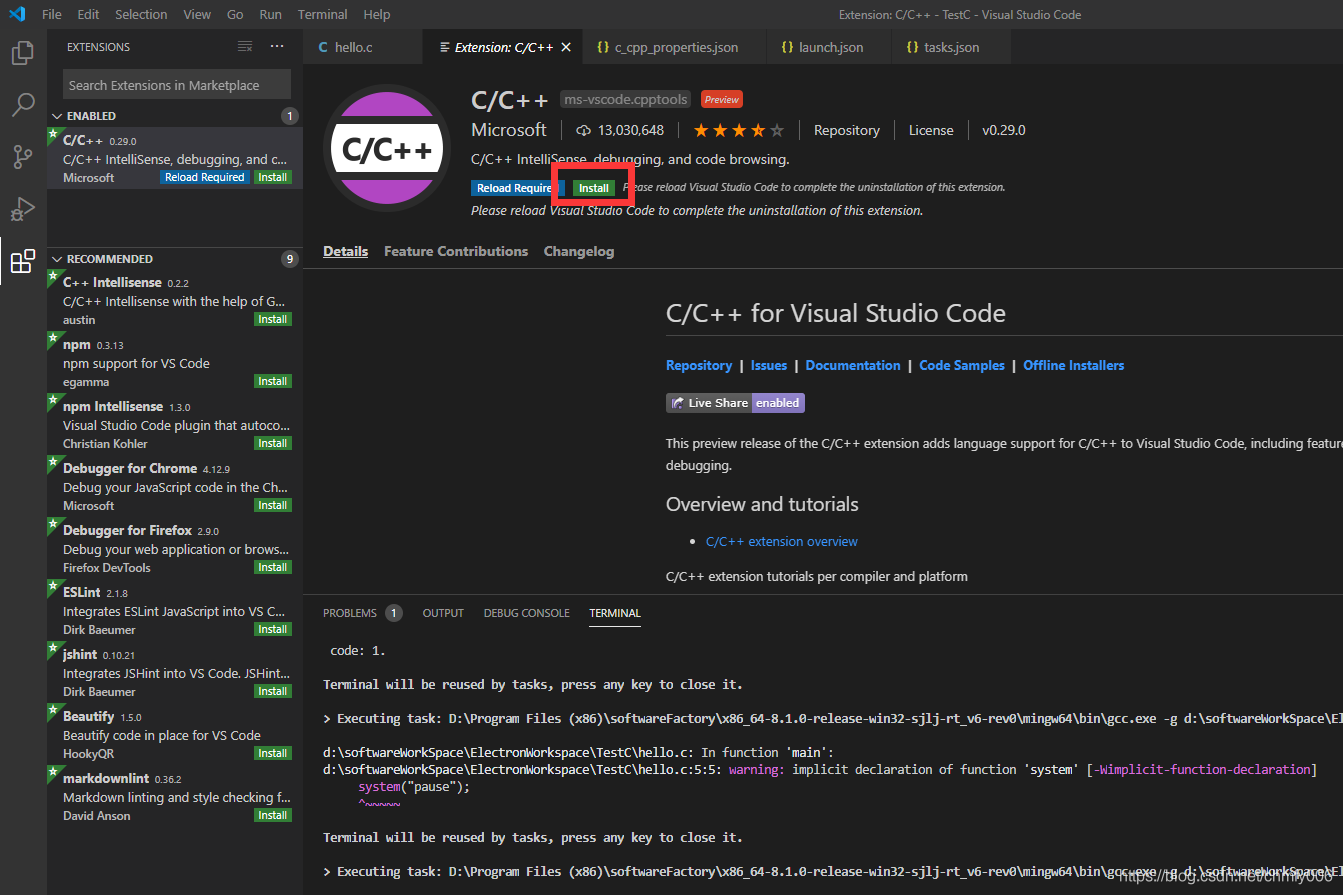Select the ESLint extension list item
The height and width of the screenshot is (895, 1343).
point(175,610)
